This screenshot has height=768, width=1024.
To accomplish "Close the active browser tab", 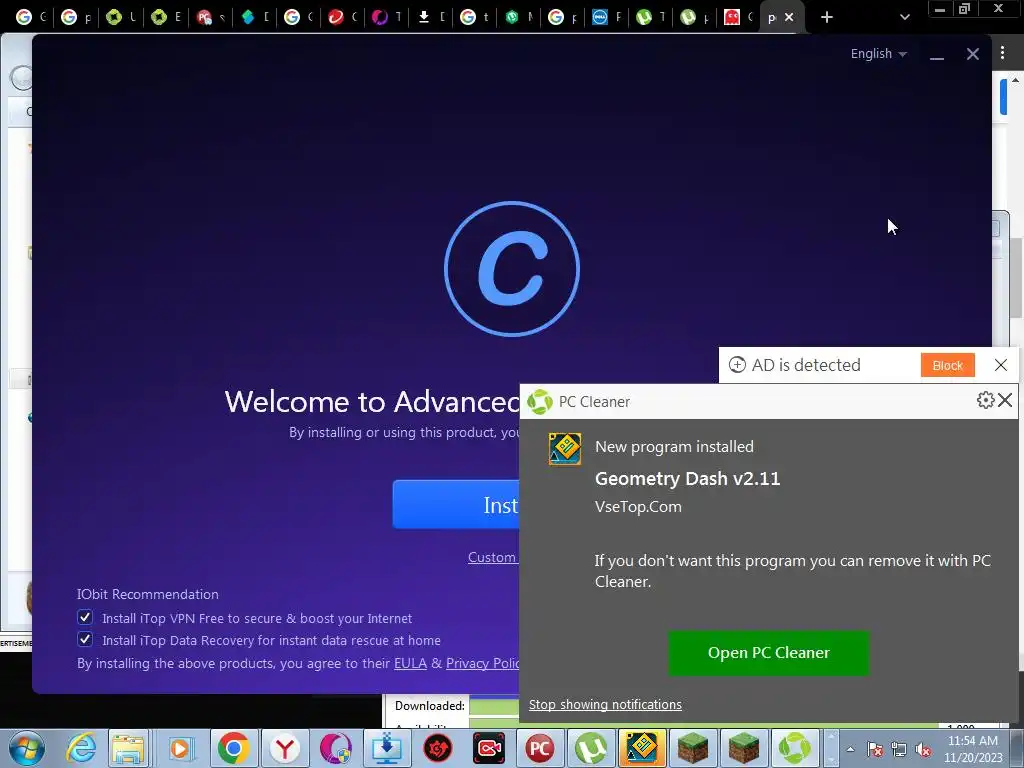I will [x=790, y=18].
